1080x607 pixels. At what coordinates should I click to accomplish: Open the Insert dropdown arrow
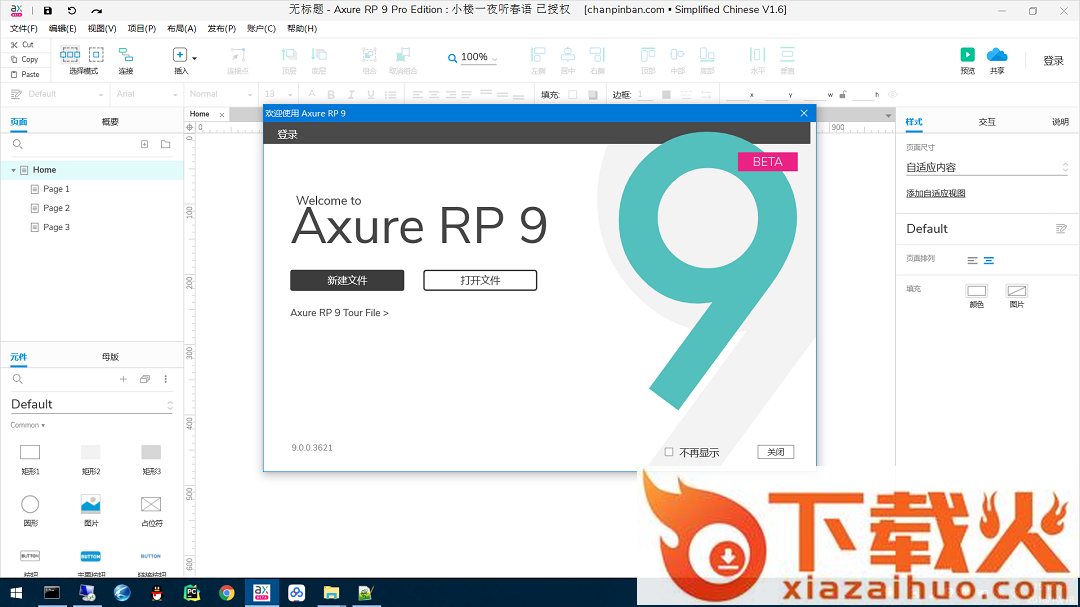194,58
